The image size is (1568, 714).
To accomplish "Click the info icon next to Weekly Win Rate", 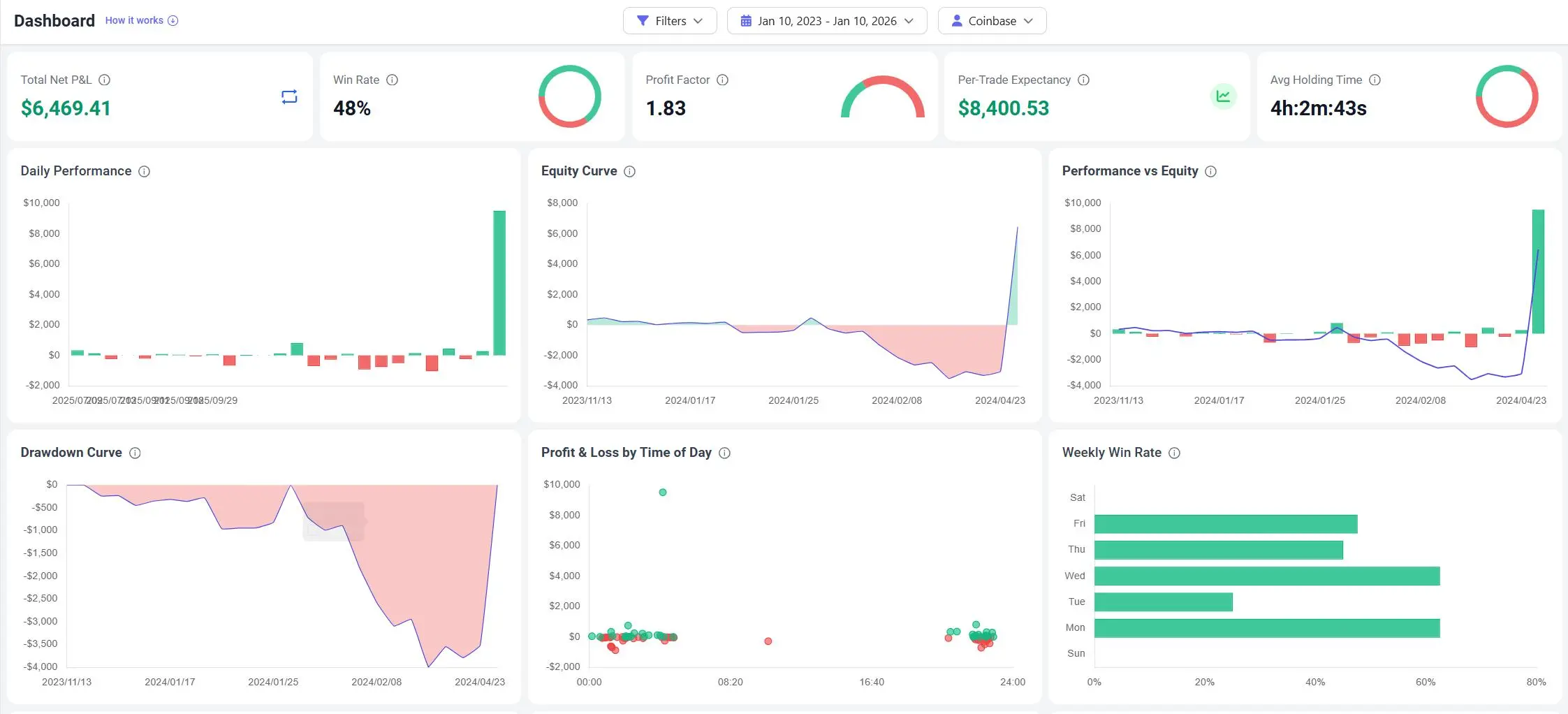I will click(1173, 453).
